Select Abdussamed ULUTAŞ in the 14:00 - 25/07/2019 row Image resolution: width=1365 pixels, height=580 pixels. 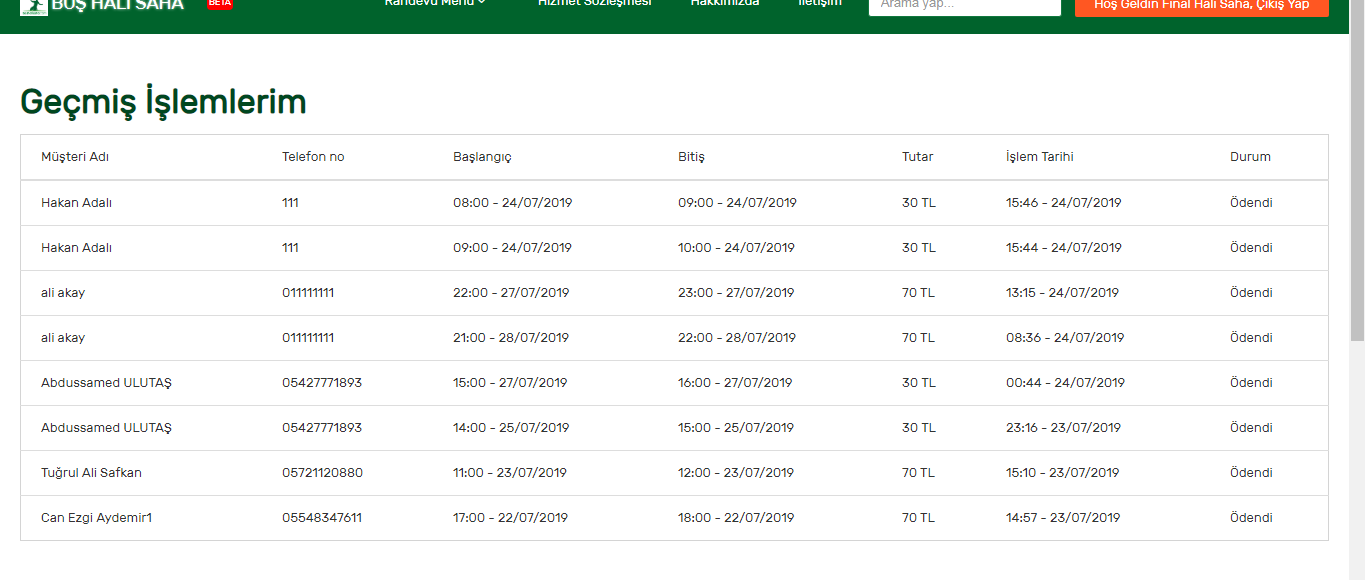tap(106, 428)
